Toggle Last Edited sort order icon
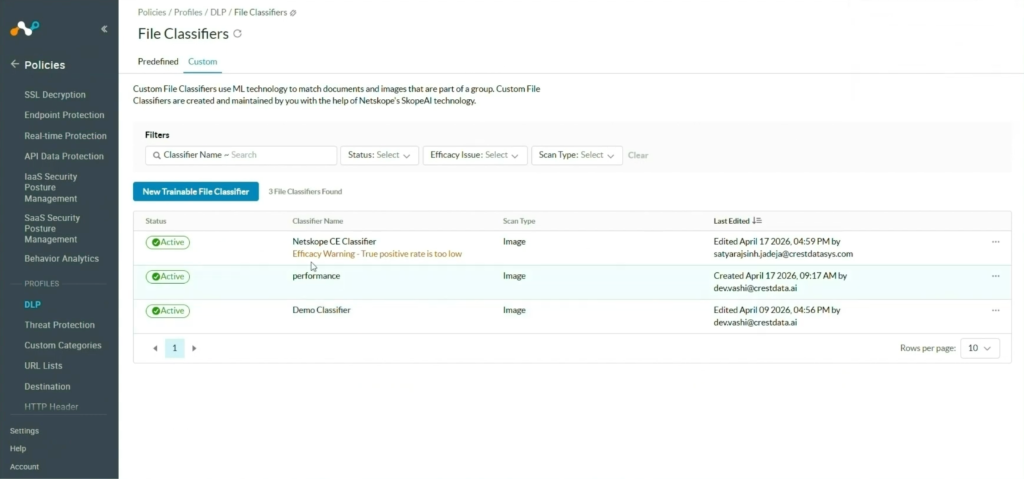 pos(757,221)
